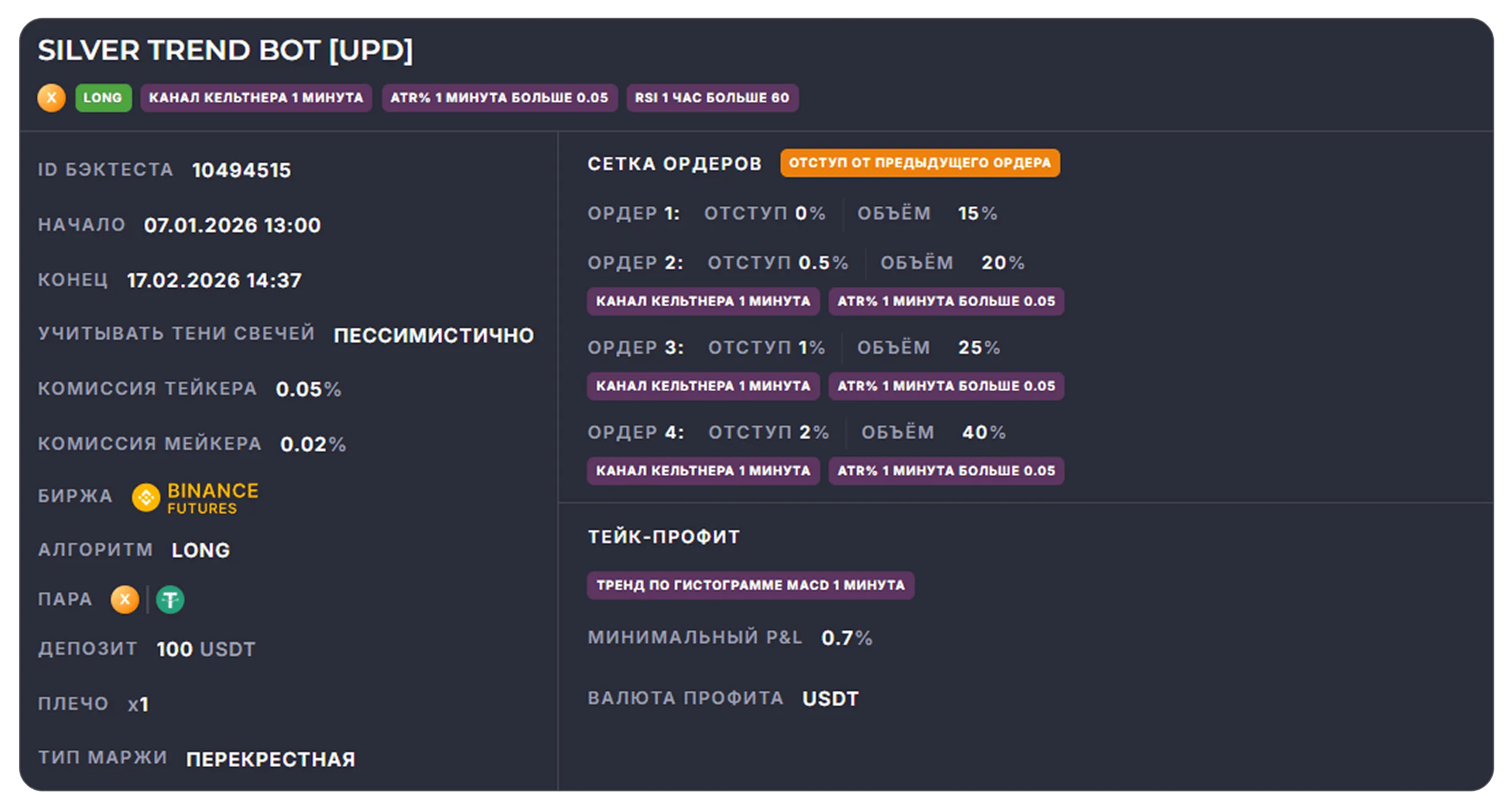Click the УЧИТЫВАТЬ ТЕНИ СВЕЧЕЙ label
This screenshot has height=808, width=1512.
(x=176, y=333)
